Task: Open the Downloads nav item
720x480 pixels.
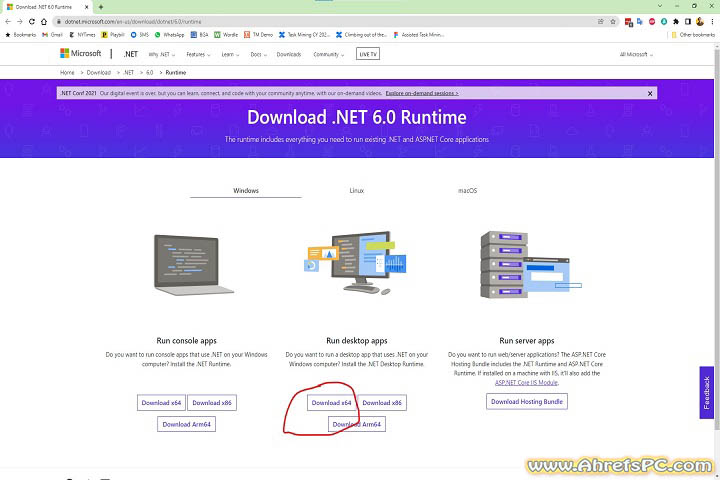Action: 289,54
